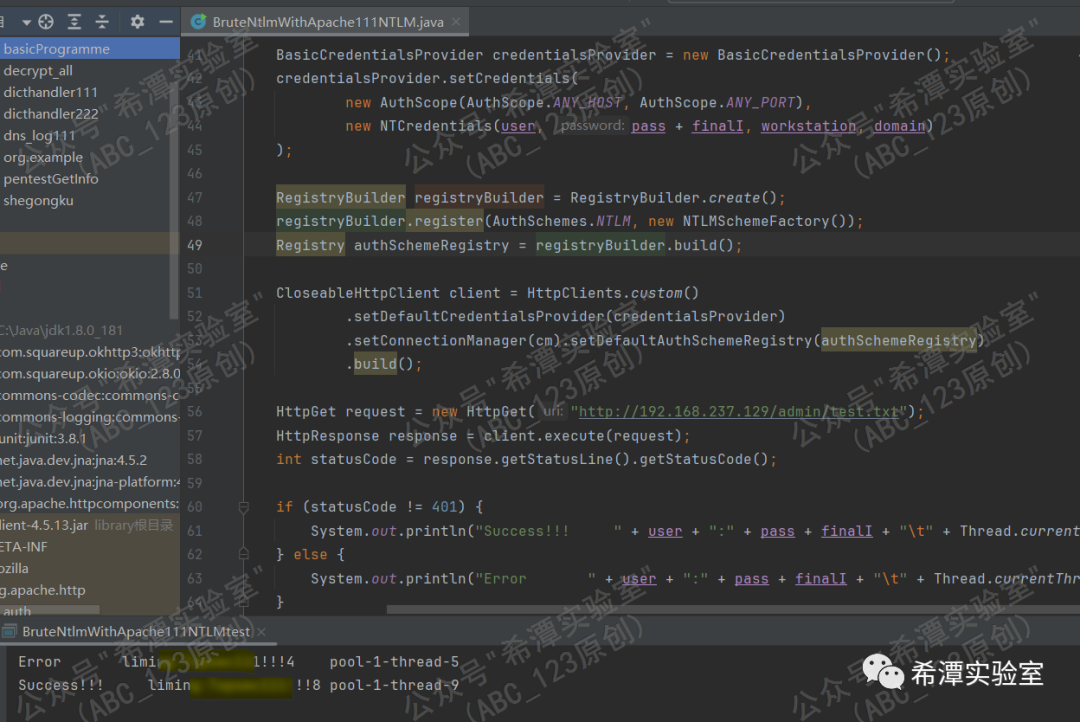
Task: Click the 401 literal in the if statement
Action: 444,507
